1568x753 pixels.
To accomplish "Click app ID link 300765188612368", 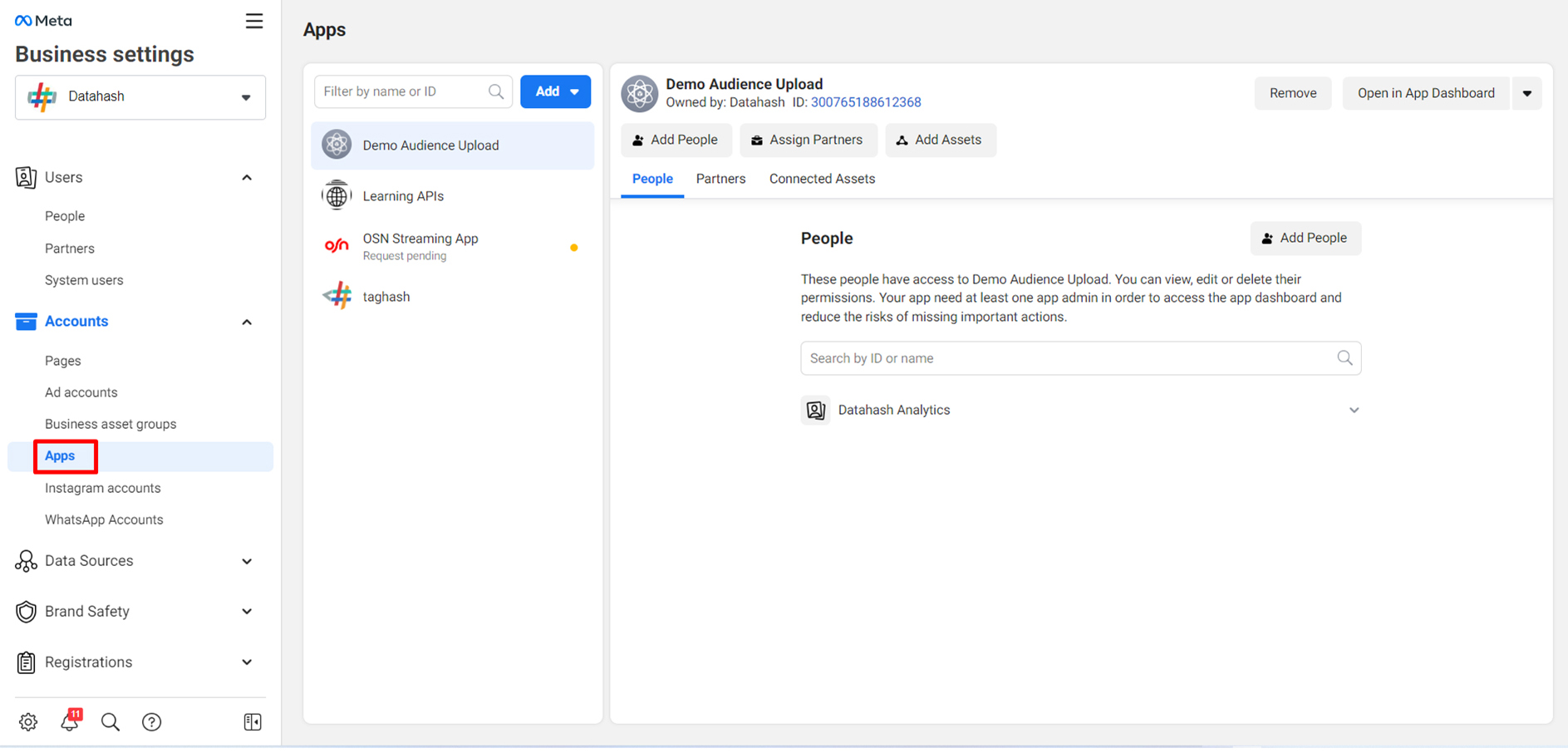I will (866, 102).
